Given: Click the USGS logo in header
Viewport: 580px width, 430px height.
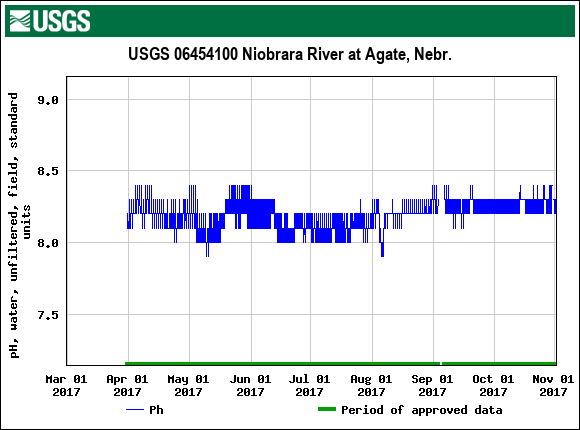Looking at the screenshot, I should [50, 21].
